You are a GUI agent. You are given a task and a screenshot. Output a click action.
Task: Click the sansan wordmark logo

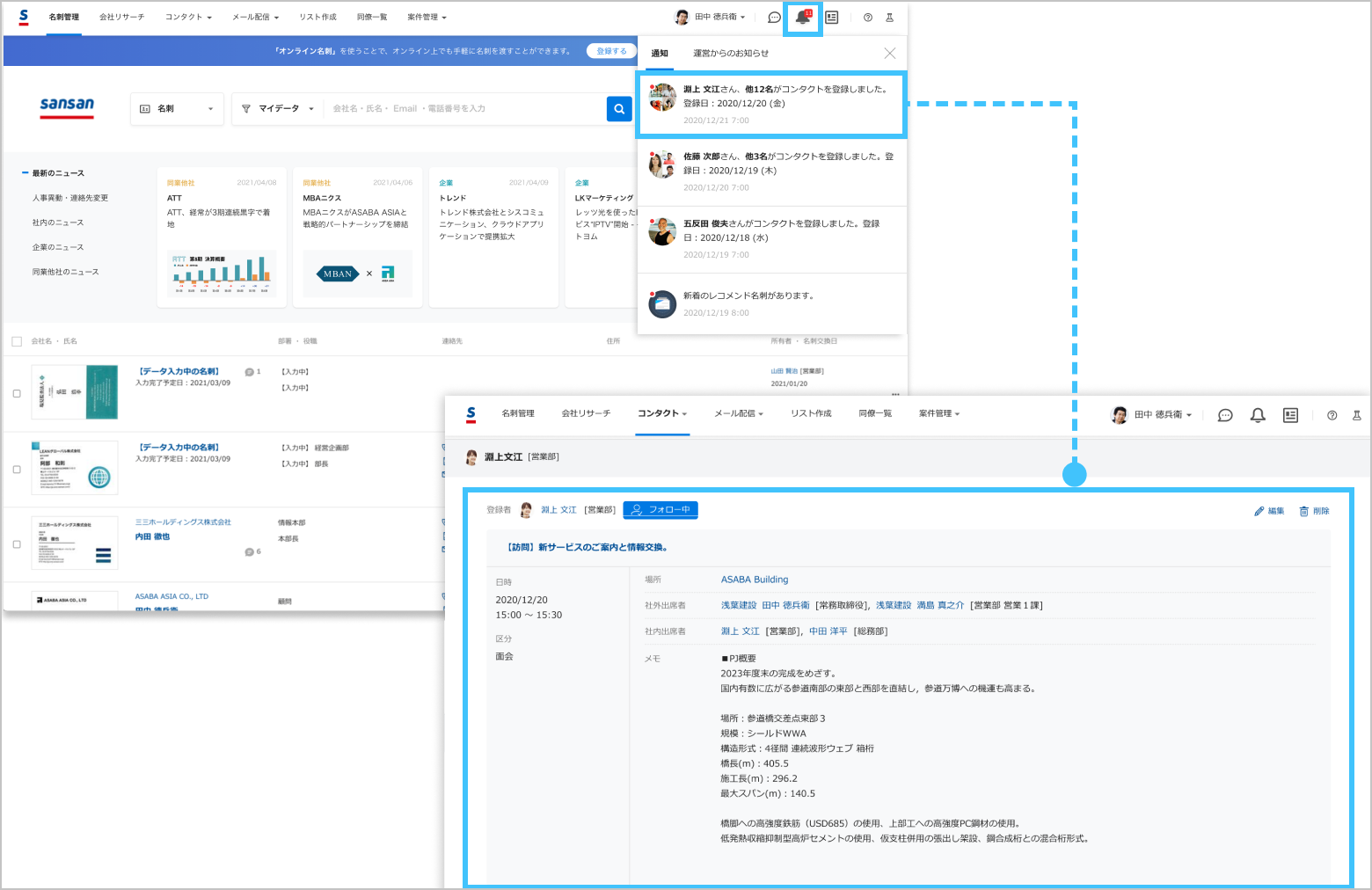click(67, 106)
